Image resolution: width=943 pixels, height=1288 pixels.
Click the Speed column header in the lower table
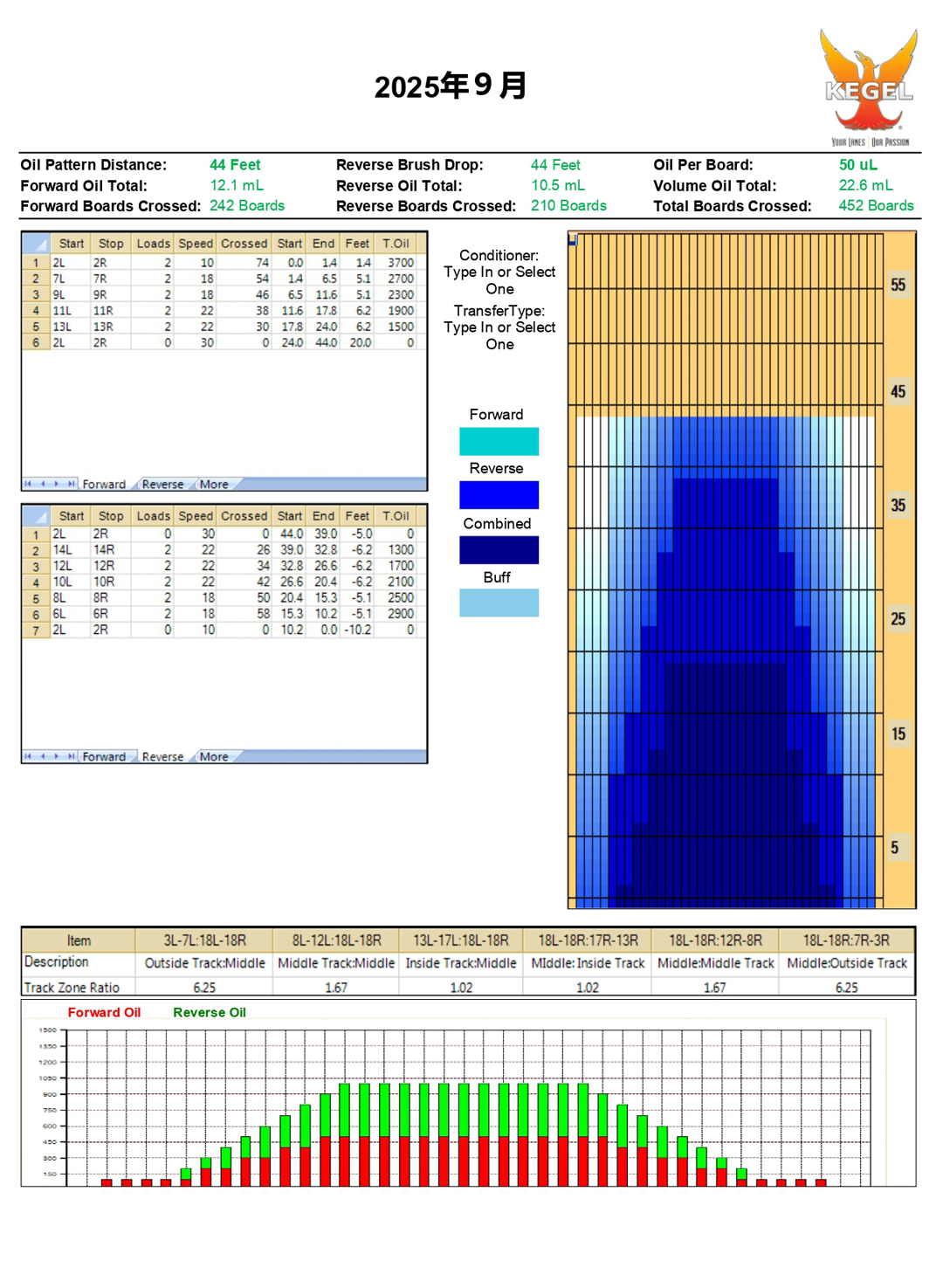196,516
